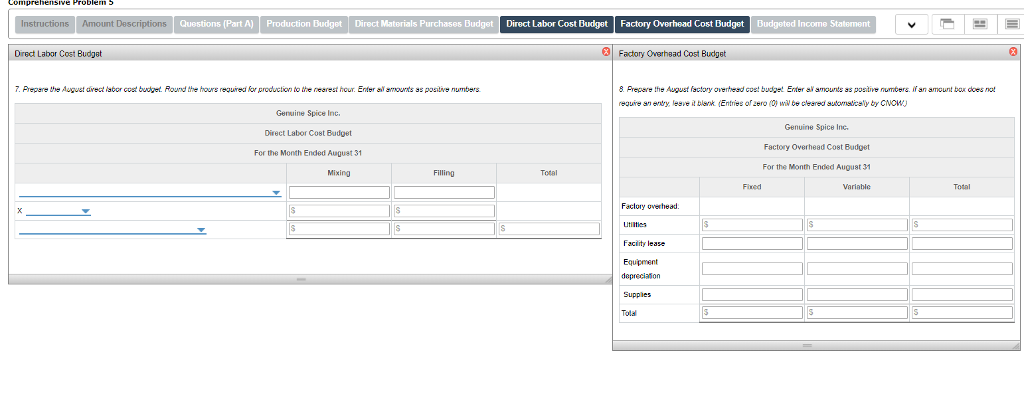
Task: Expand the first row label dropdown
Action: point(275,192)
